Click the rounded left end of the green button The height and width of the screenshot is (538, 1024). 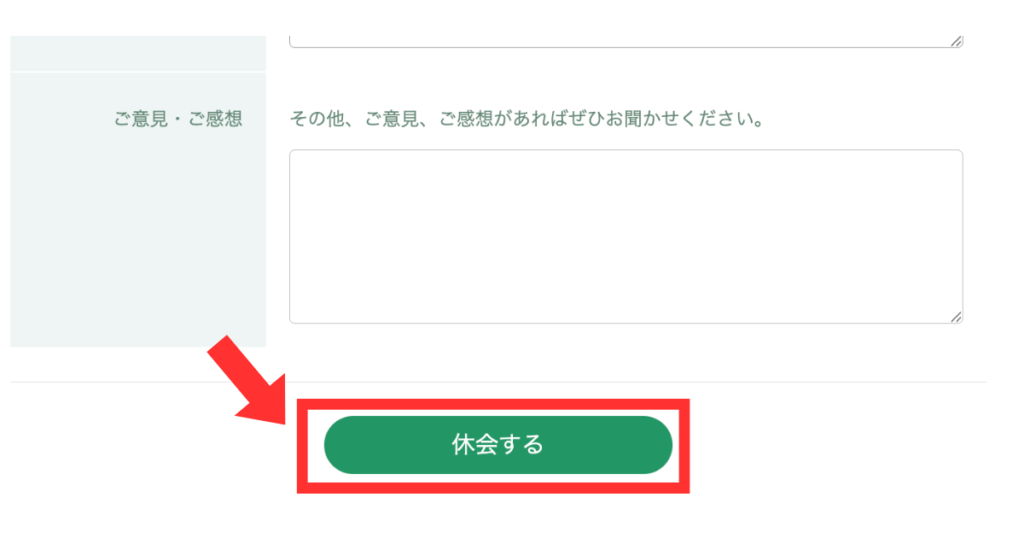[340, 445]
